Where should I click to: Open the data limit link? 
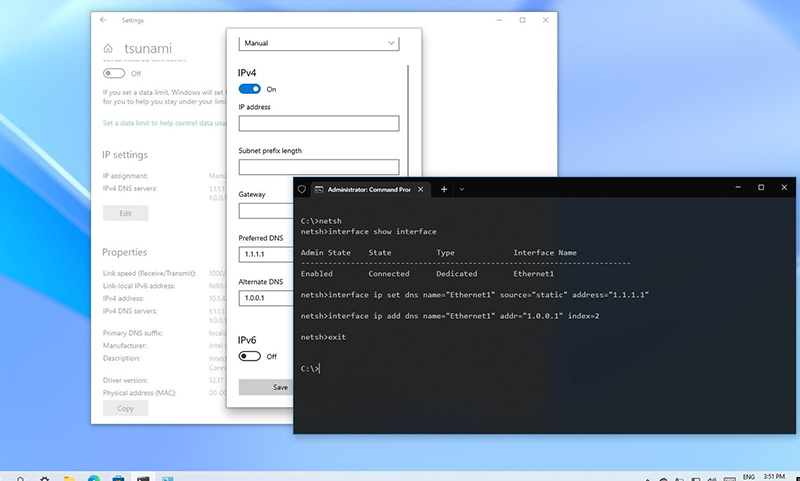(x=164, y=123)
